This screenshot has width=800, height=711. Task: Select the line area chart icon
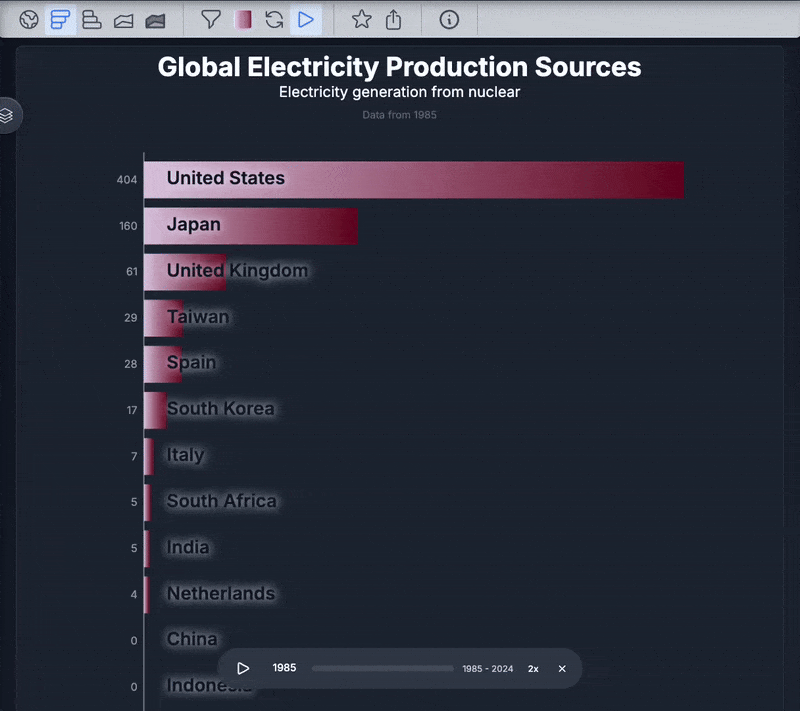click(x=124, y=19)
